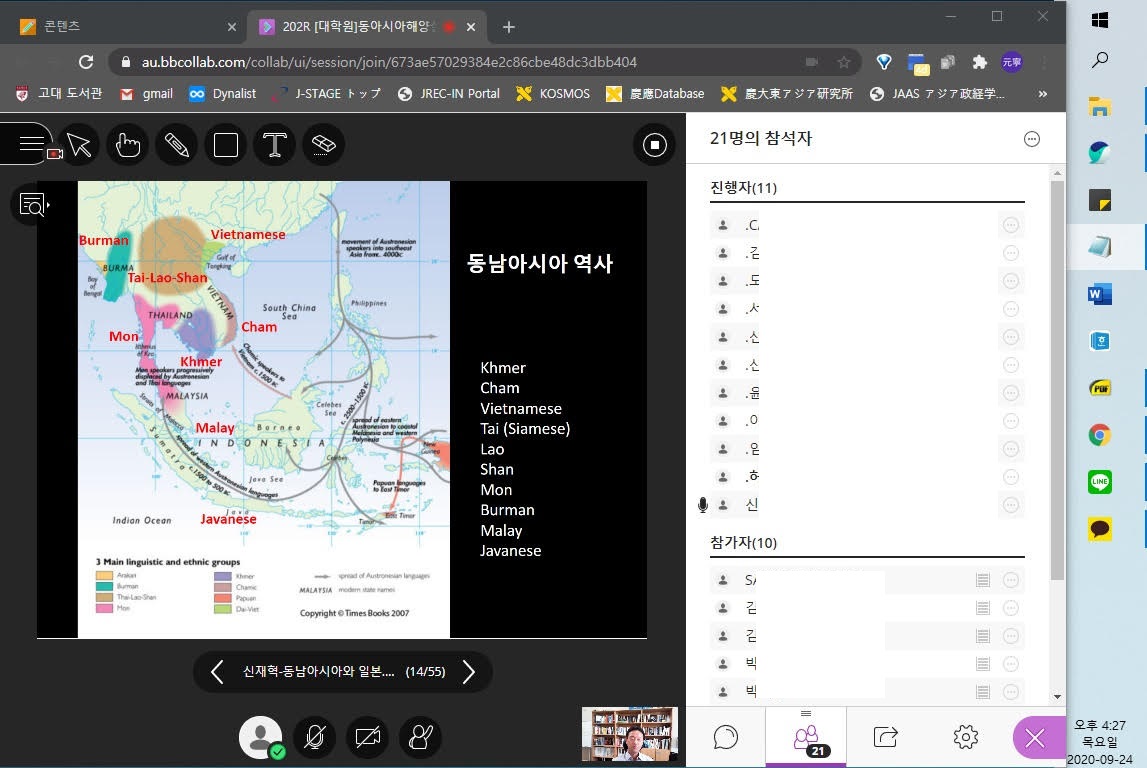
Task: Select the hand pan tool
Action: pyautogui.click(x=128, y=145)
